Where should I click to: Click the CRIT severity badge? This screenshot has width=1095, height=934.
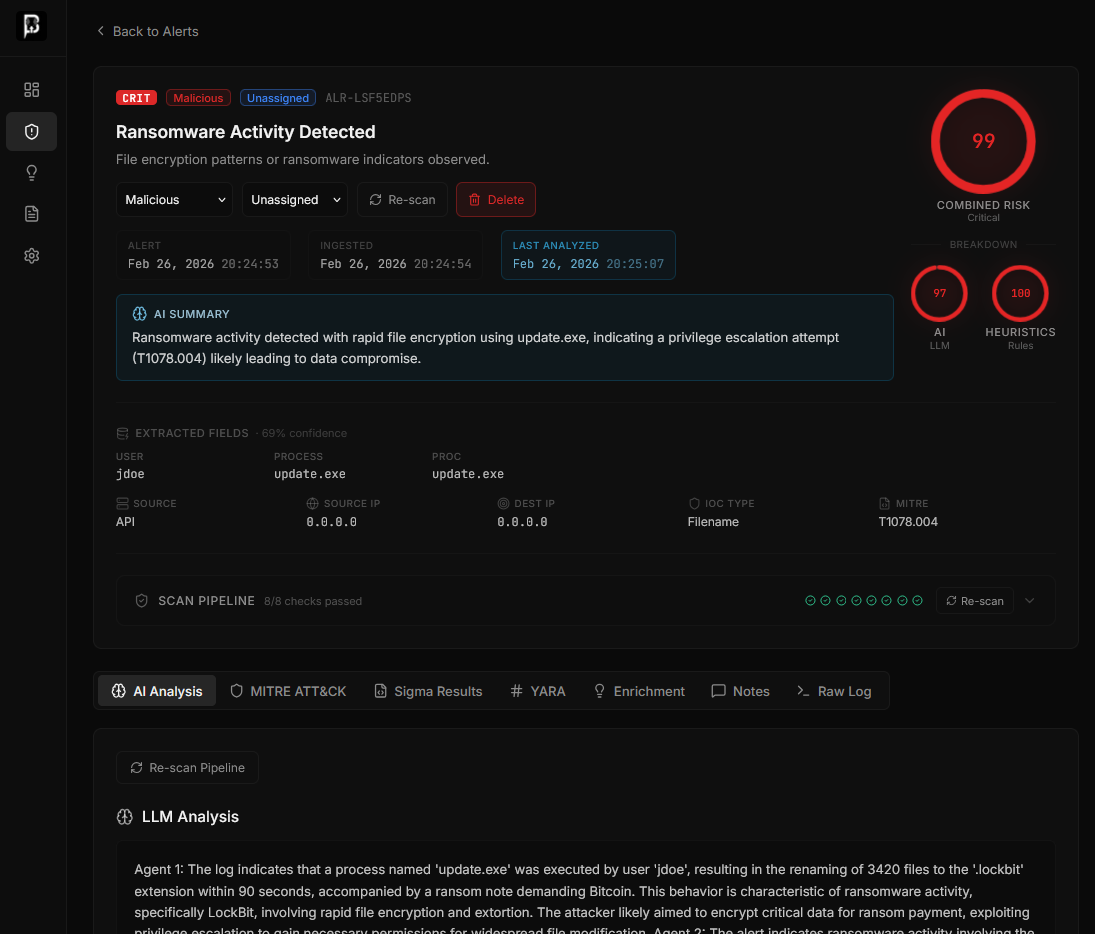click(x=136, y=98)
